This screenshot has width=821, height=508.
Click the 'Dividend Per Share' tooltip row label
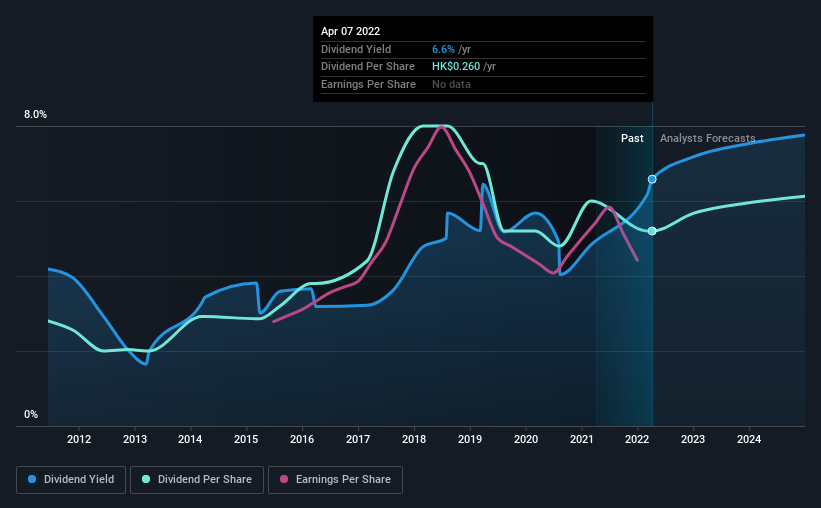click(x=368, y=67)
